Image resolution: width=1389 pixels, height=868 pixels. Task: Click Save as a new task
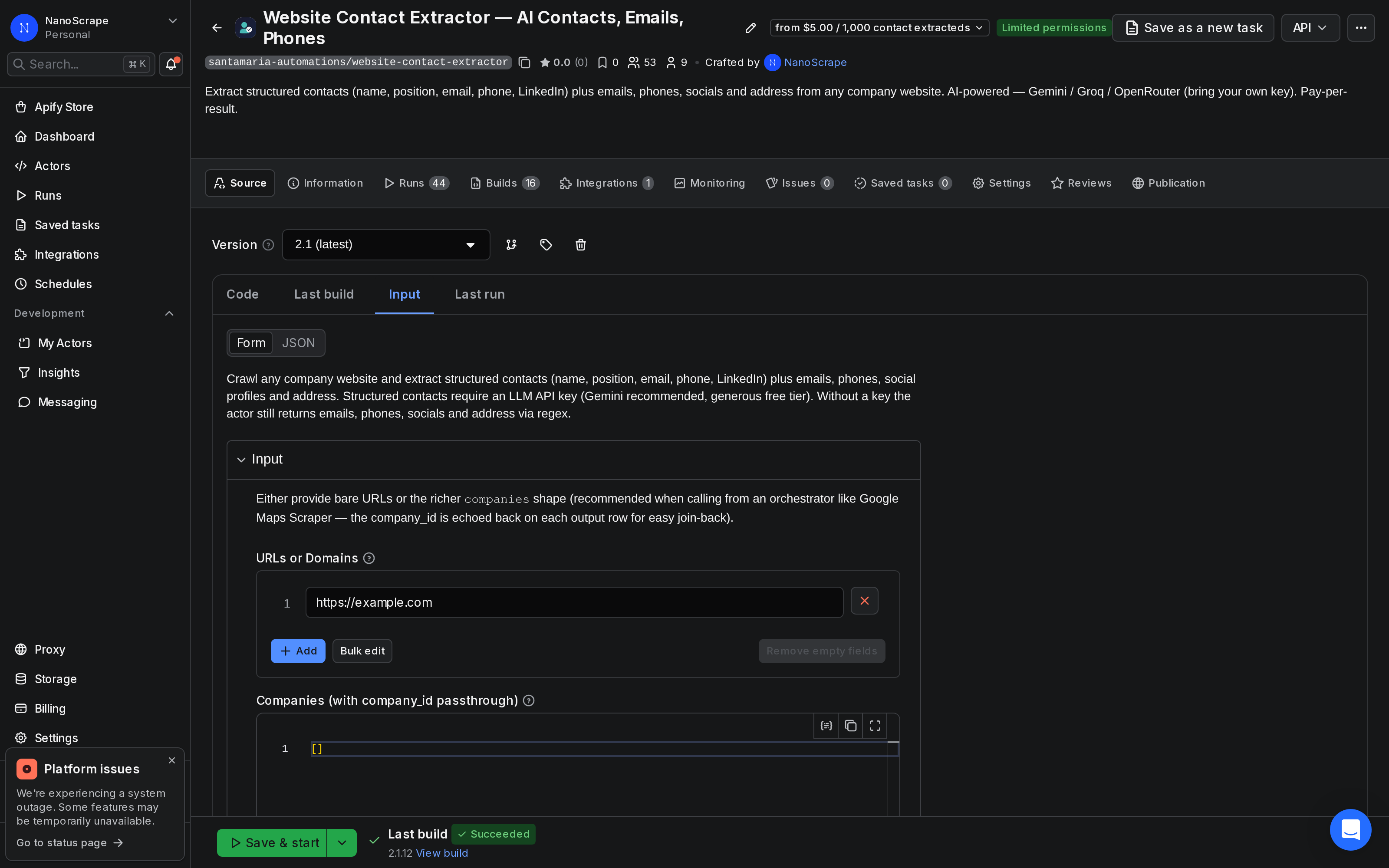tap(1193, 27)
